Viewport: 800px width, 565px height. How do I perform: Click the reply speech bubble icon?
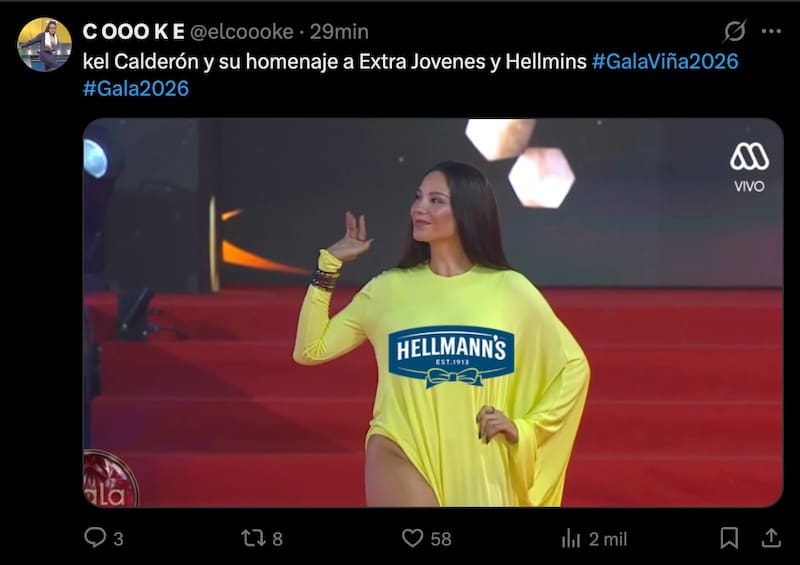pyautogui.click(x=95, y=537)
